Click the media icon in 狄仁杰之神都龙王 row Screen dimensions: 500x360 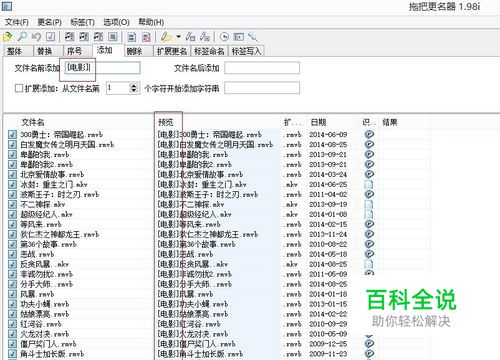[x=369, y=234]
